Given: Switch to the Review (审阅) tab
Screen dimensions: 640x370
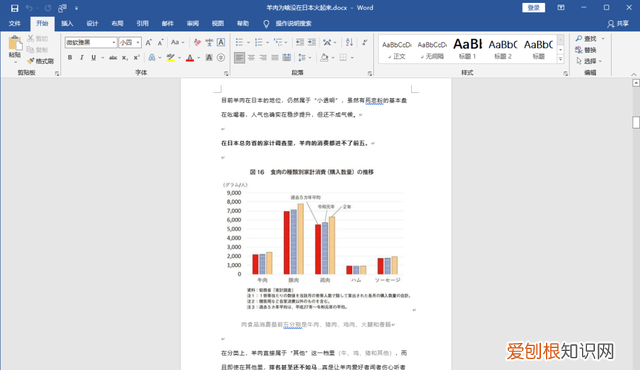Looking at the screenshot, I should click(x=193, y=24).
